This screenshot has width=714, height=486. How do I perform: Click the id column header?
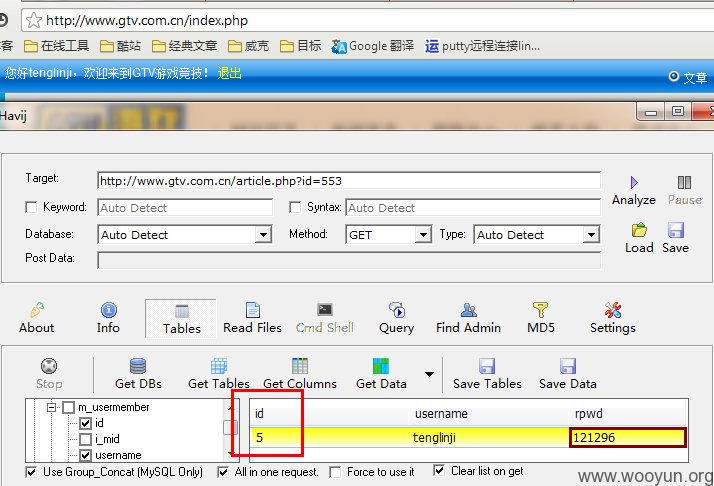330,414
